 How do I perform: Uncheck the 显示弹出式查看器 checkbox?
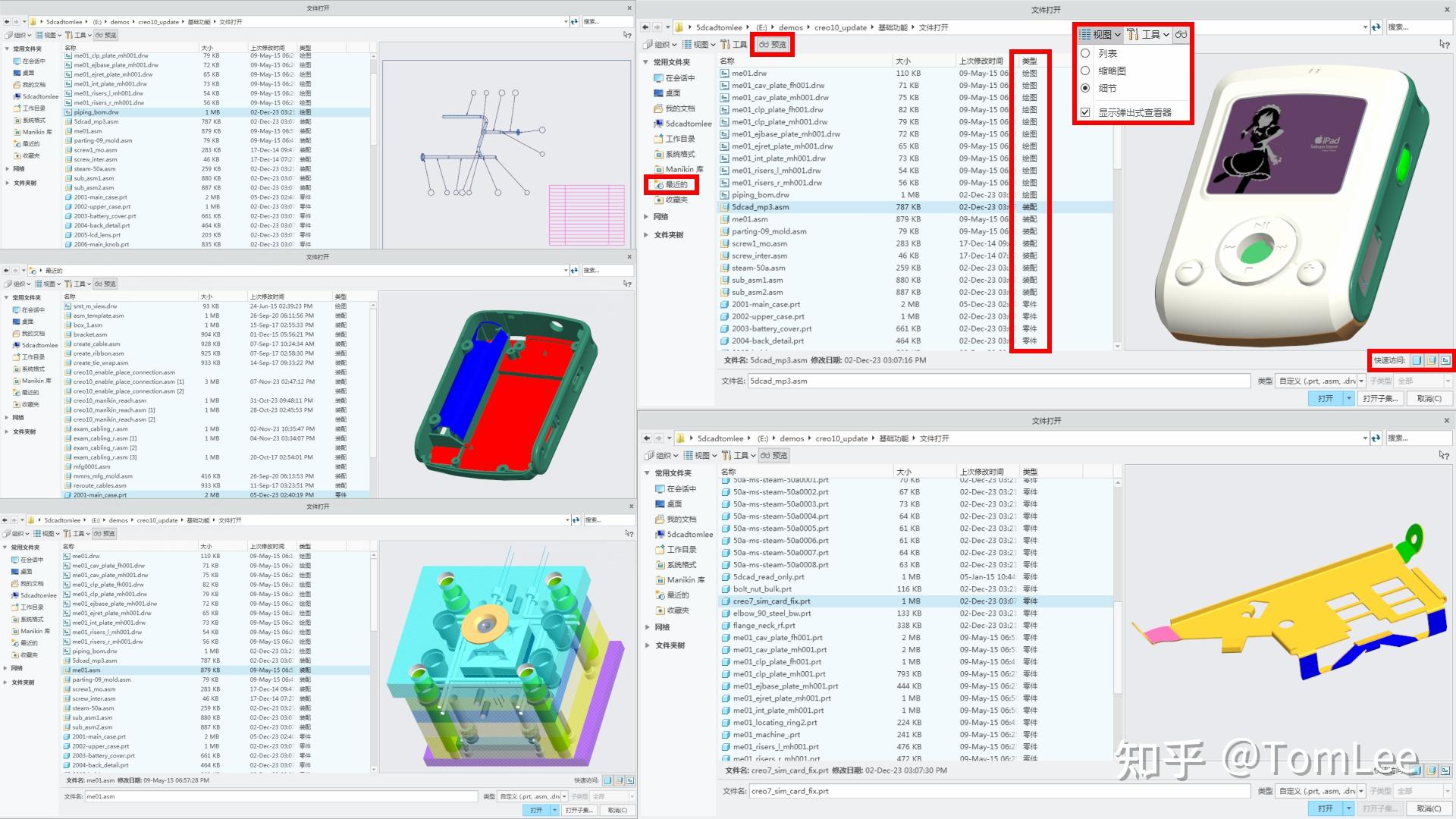pyautogui.click(x=1085, y=112)
